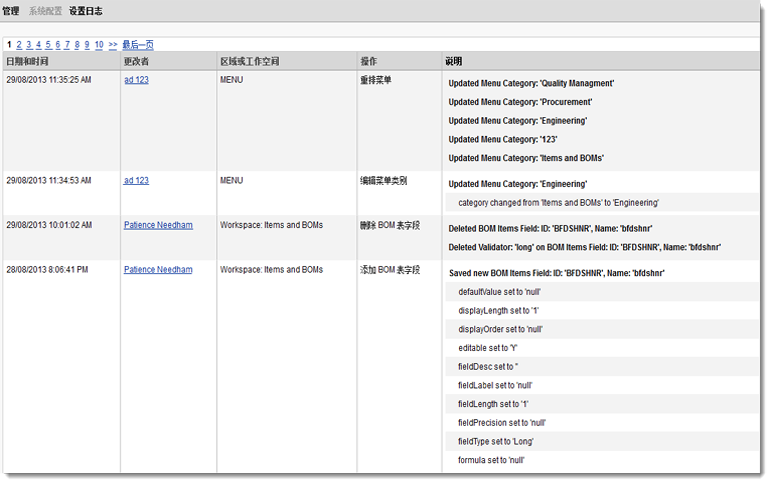Jump to 最后一页 last page link
Image resolution: width=770 pixels, height=484 pixels.
138,45
